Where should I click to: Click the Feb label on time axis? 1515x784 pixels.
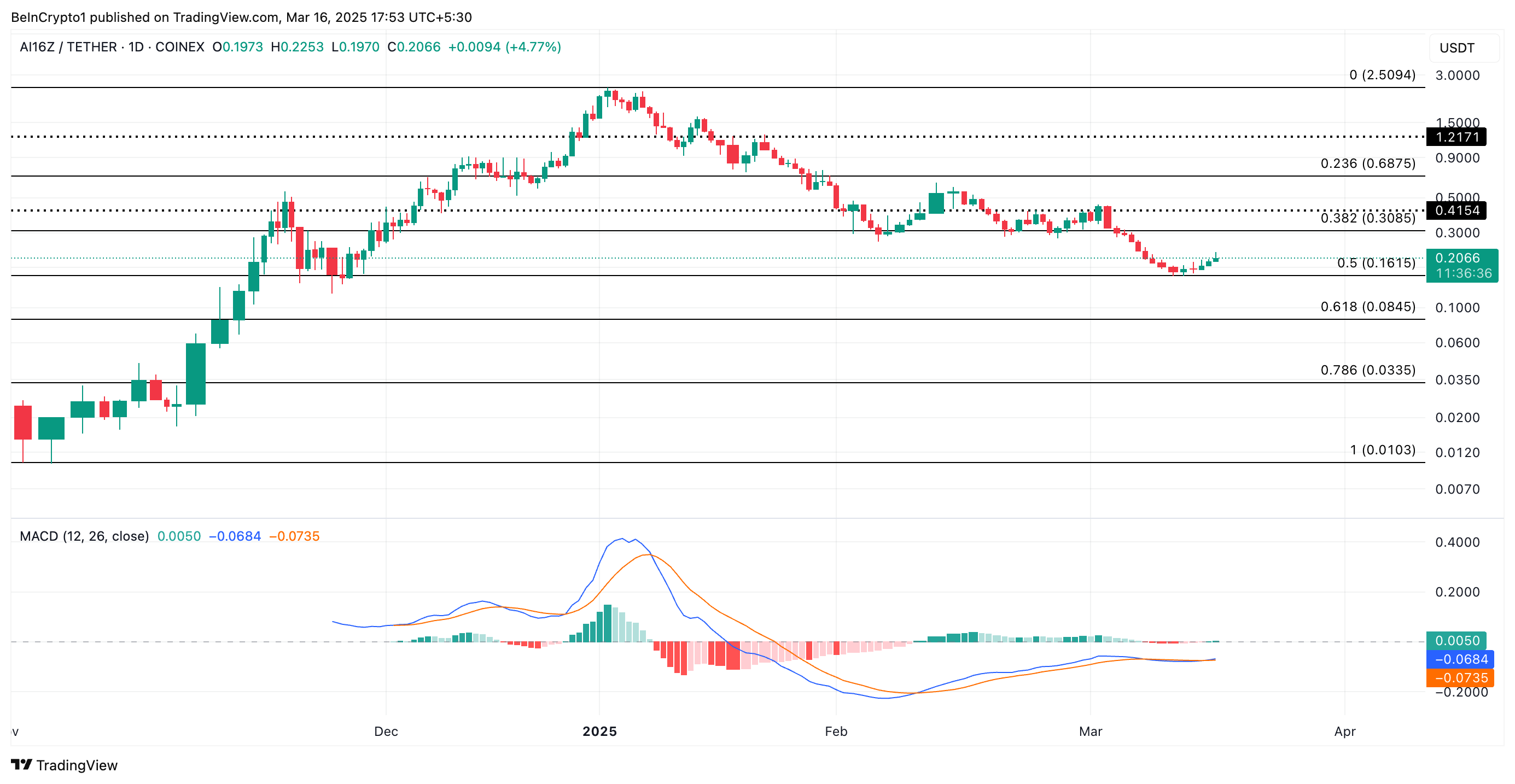coord(836,732)
